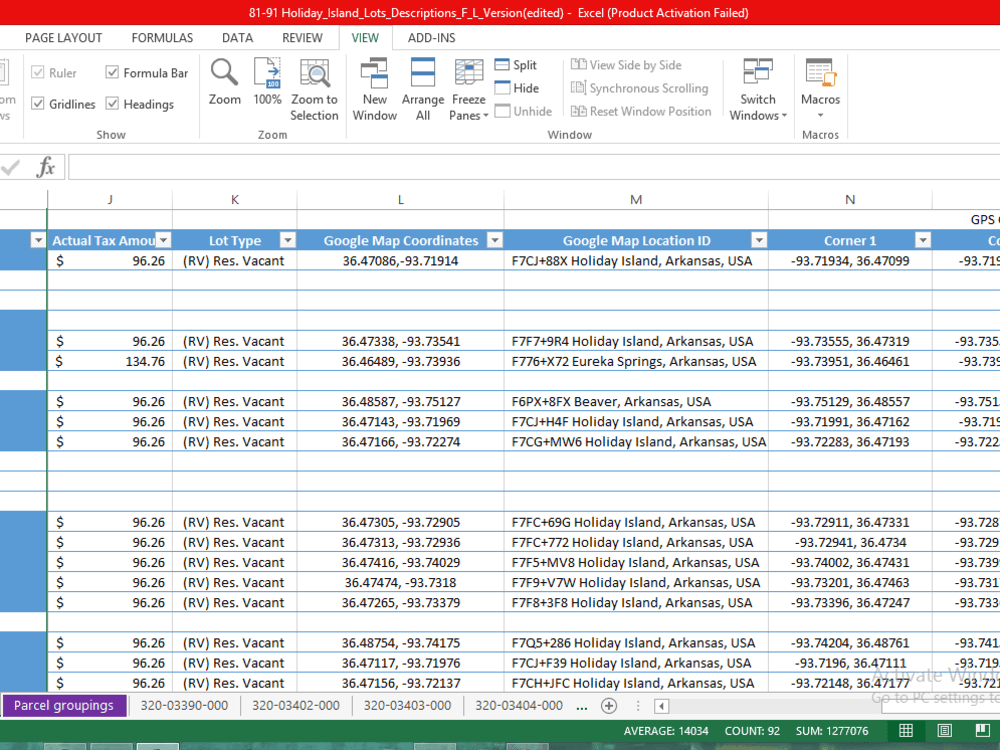Select column J header
This screenshot has width=1000, height=750.
click(110, 200)
